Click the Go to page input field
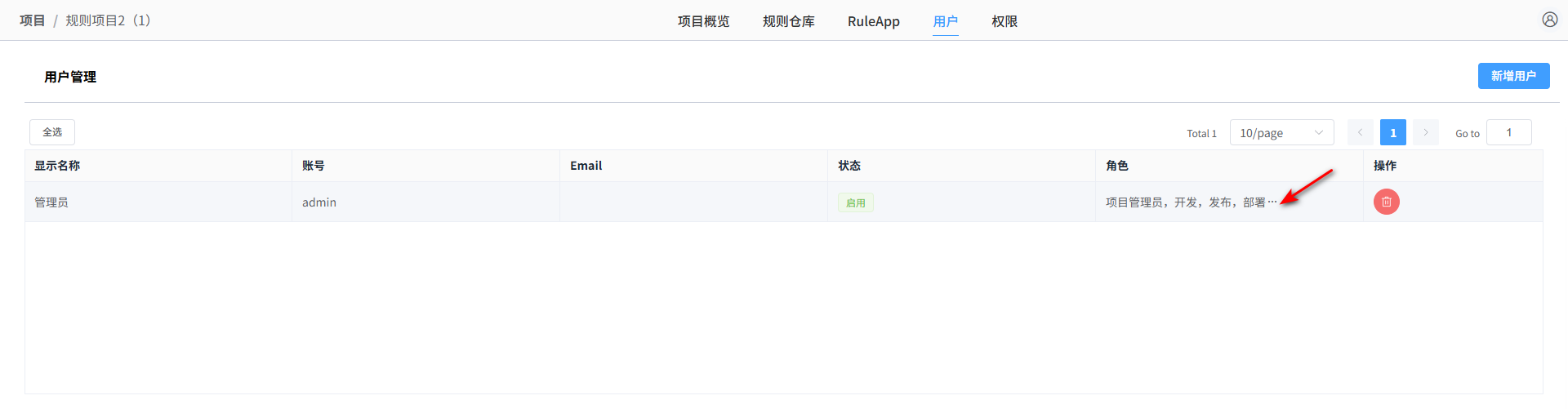Viewport: 1568px width, 409px height. click(1508, 132)
